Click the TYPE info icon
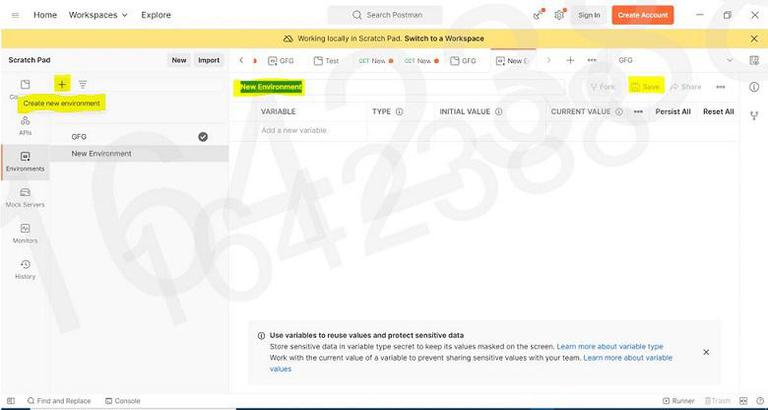 (x=399, y=112)
